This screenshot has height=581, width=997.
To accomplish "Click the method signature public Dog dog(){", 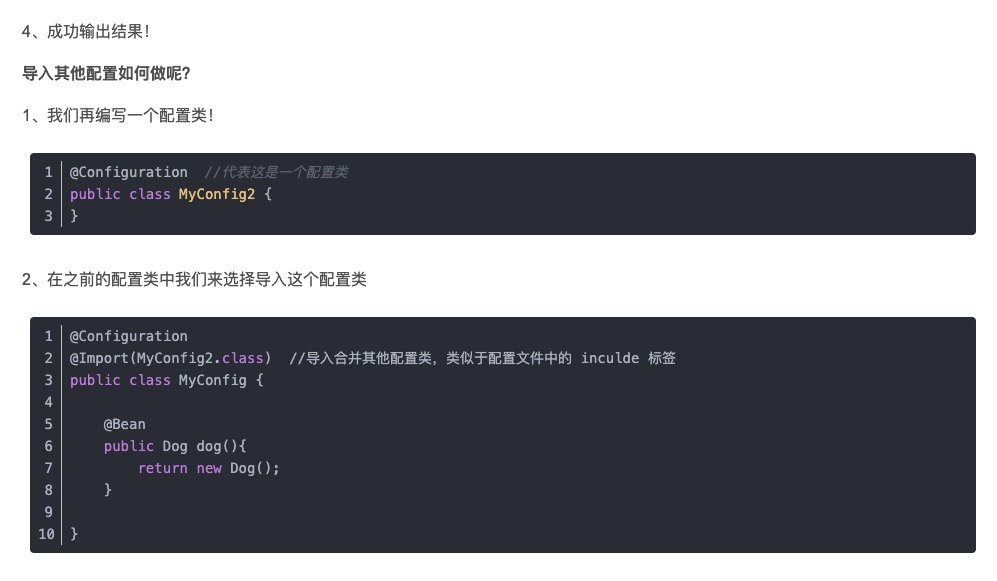I will click(x=175, y=446).
